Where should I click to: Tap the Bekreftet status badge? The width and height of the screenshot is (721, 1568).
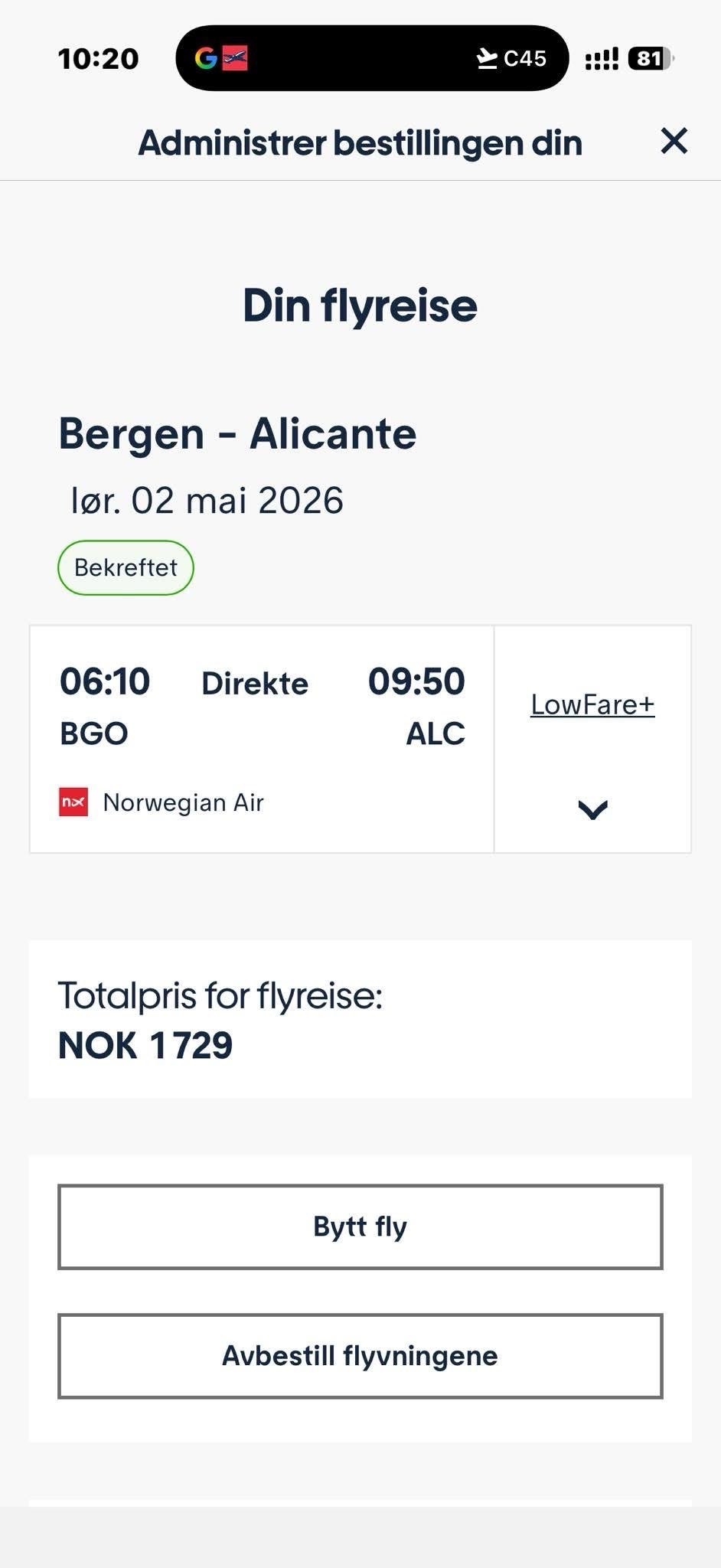(x=126, y=568)
